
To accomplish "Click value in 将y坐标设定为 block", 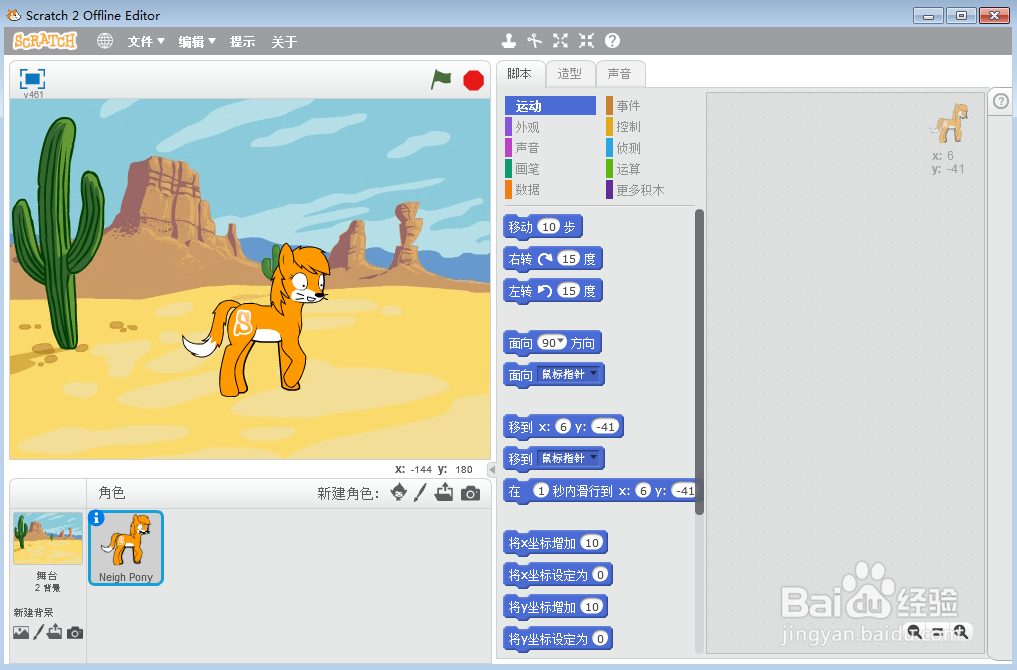I will [x=600, y=638].
